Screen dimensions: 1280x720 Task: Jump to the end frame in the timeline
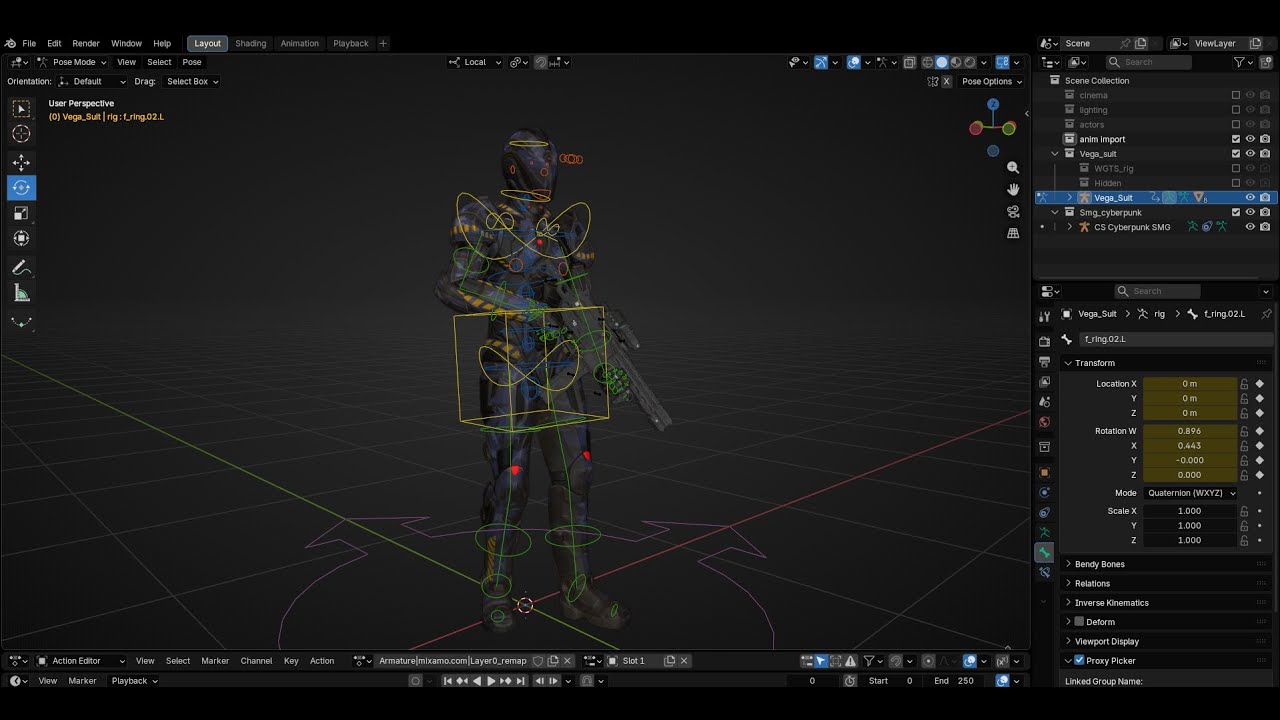click(x=520, y=681)
